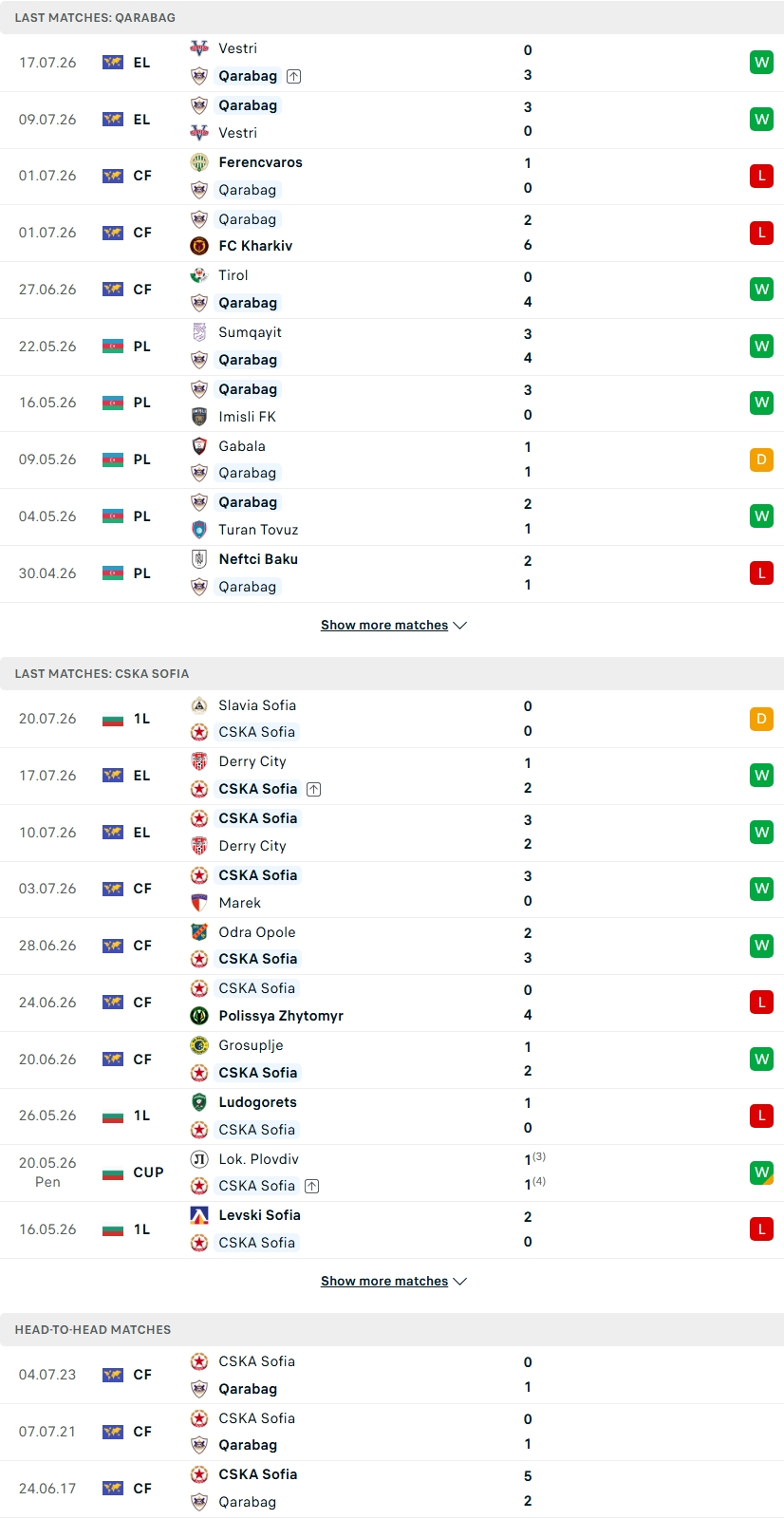Image resolution: width=784 pixels, height=1519 pixels.
Task: Select the Slavia Sofia vs CSKA Sofia match
Action: (392, 719)
